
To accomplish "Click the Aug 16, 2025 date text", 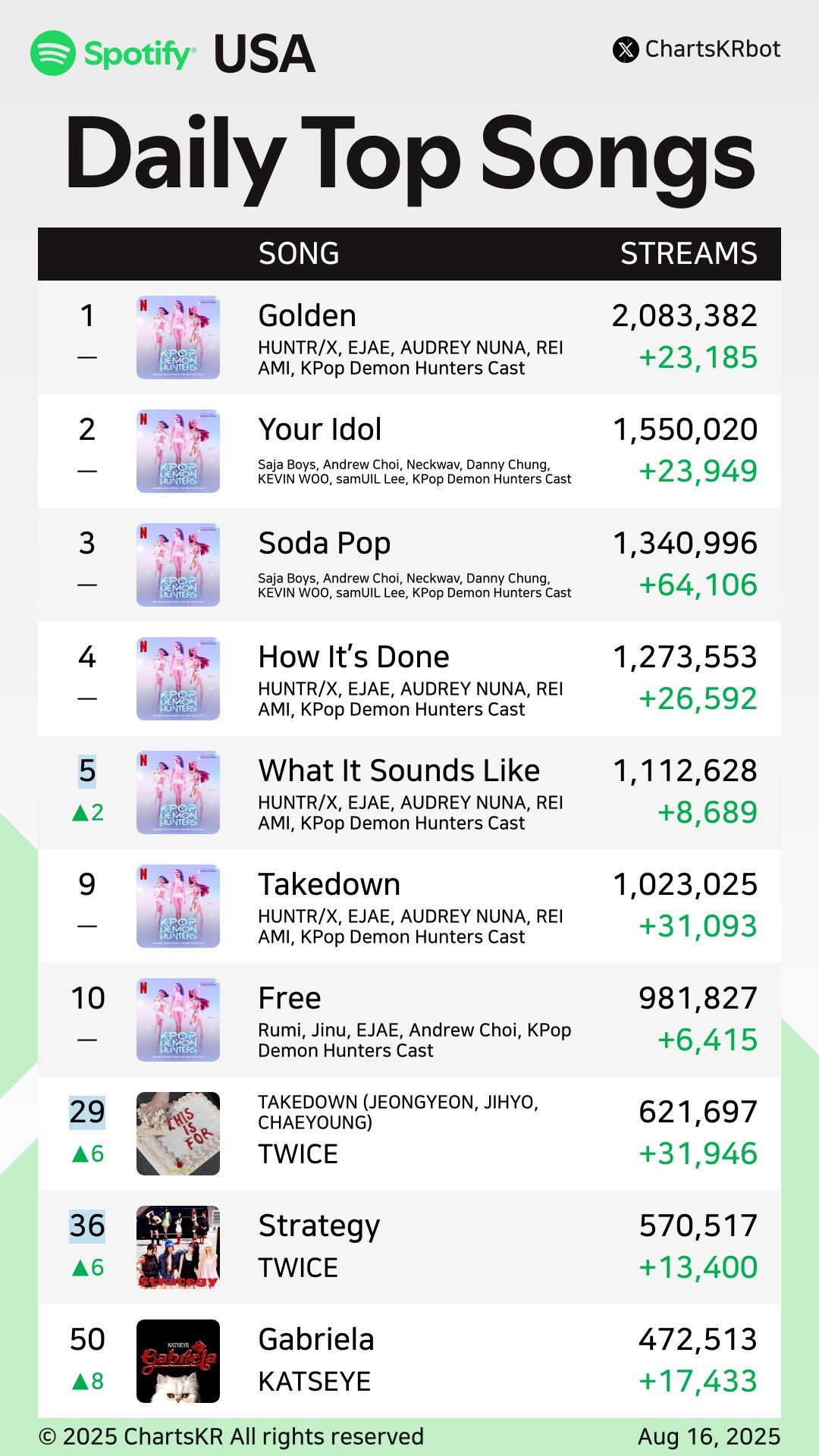I will click(708, 1437).
